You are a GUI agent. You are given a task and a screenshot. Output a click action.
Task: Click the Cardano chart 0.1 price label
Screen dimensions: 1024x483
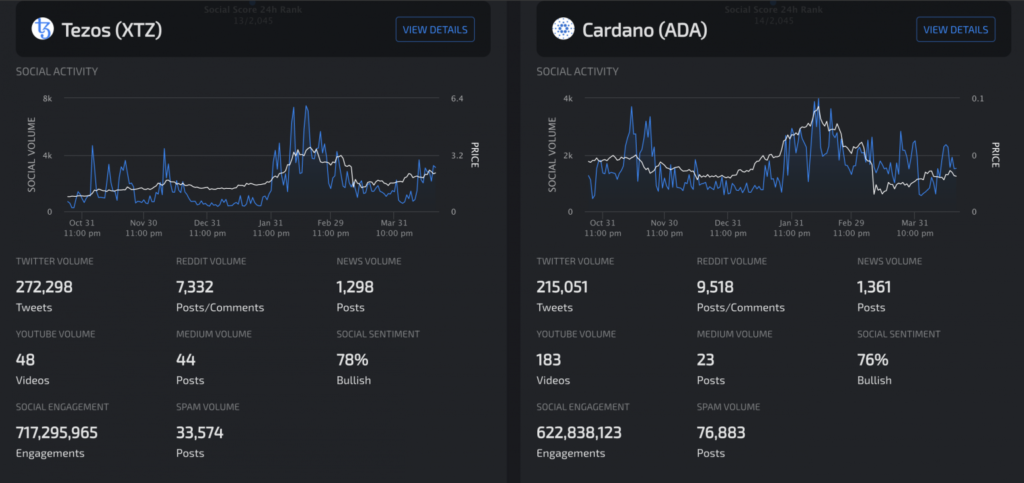pyautogui.click(x=978, y=99)
